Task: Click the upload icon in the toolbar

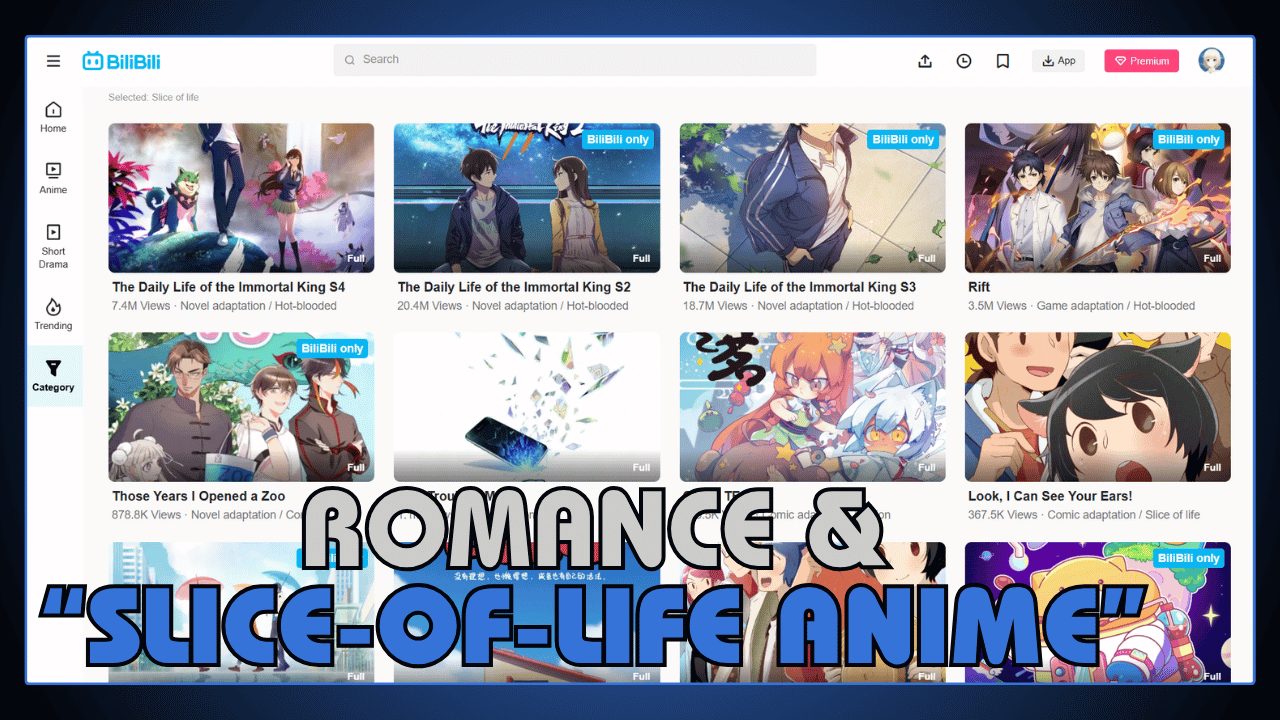Action: 924,60
